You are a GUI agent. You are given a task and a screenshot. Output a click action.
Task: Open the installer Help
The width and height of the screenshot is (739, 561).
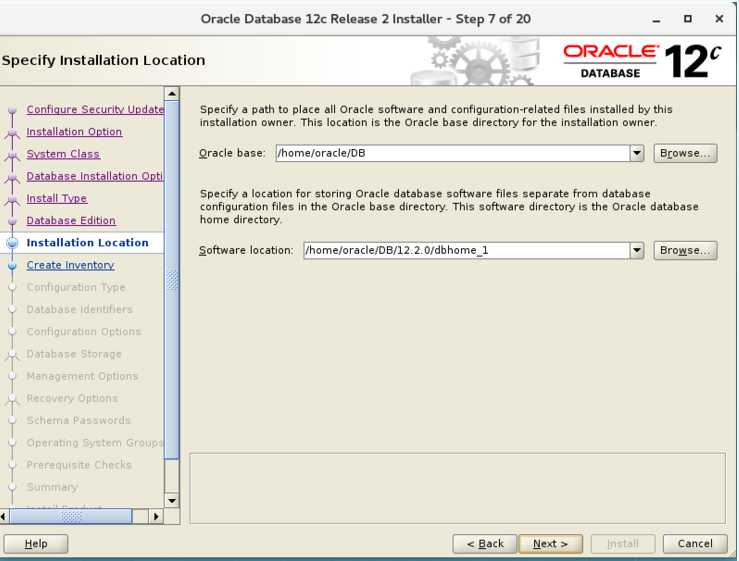click(36, 544)
